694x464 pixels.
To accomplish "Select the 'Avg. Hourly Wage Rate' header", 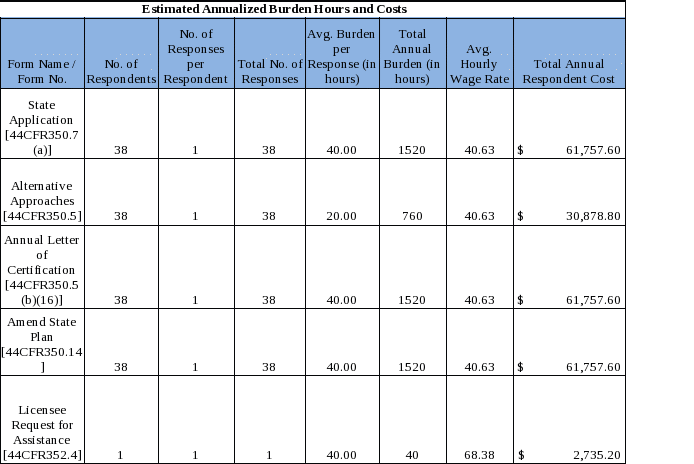I will [480, 54].
